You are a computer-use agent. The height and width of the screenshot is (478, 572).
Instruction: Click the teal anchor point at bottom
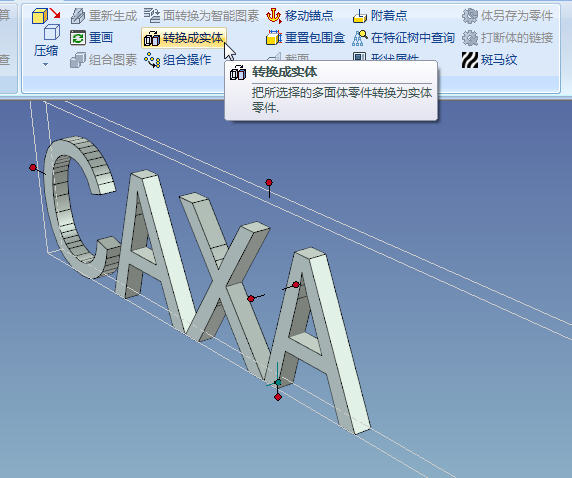(278, 382)
